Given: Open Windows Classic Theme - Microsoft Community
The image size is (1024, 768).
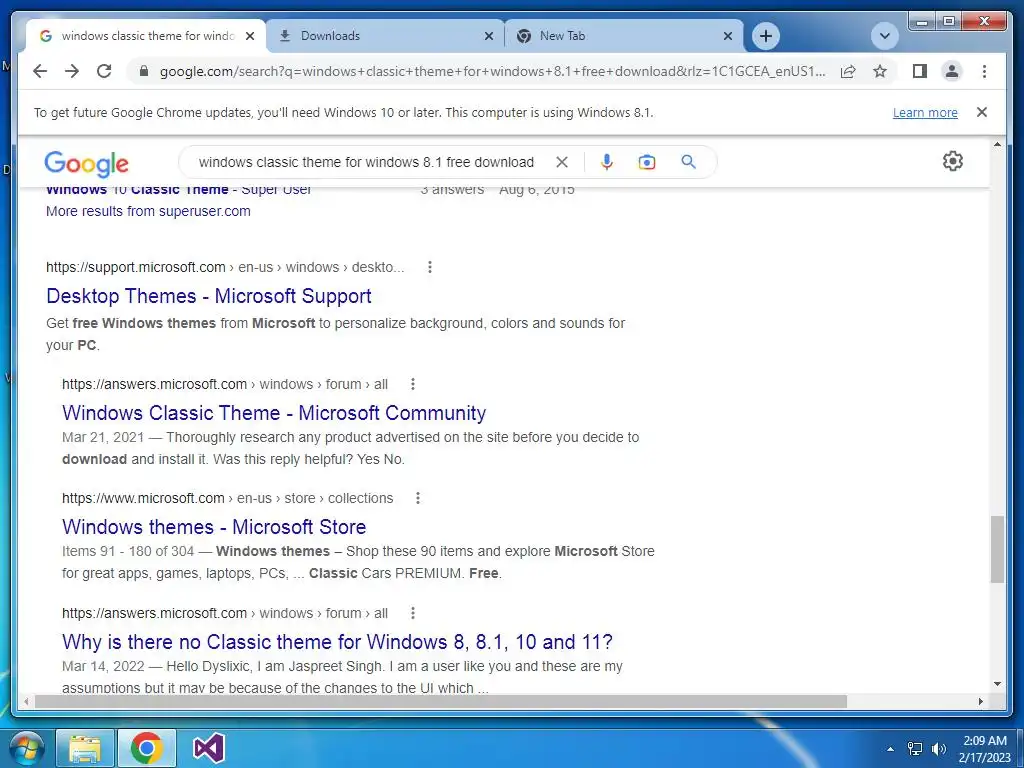Looking at the screenshot, I should 274,413.
